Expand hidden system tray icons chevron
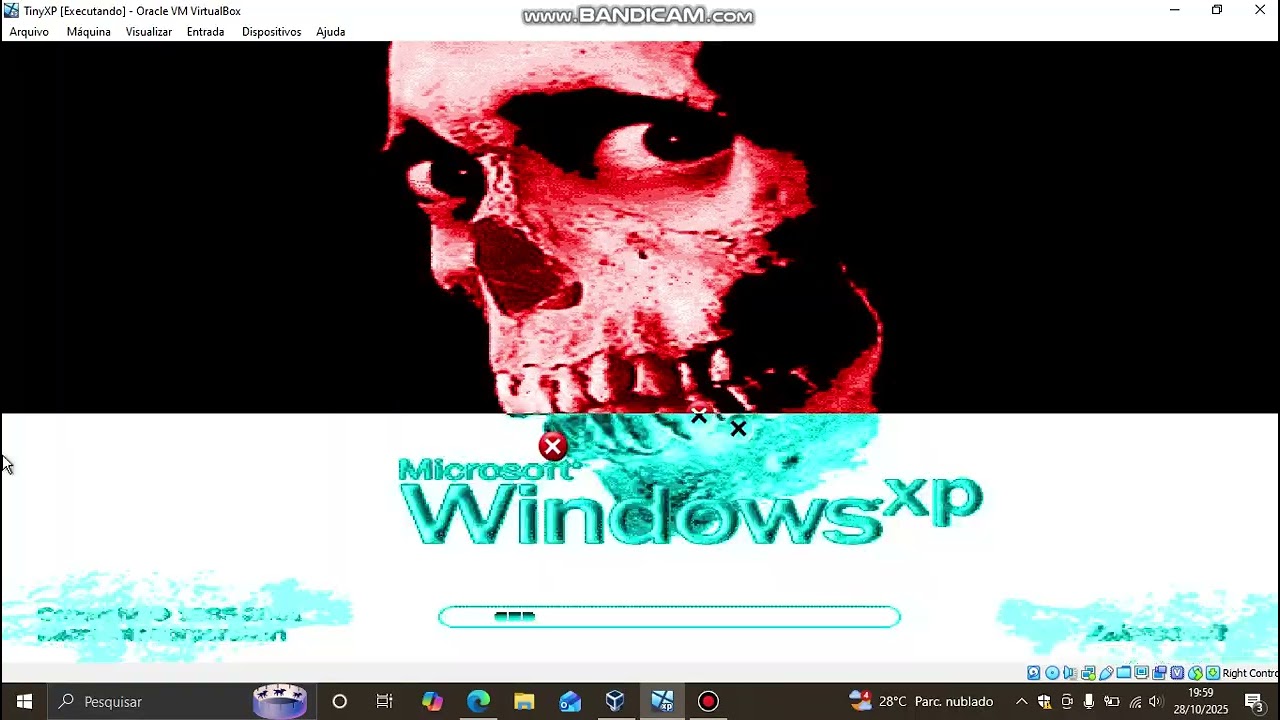 [x=1021, y=702]
